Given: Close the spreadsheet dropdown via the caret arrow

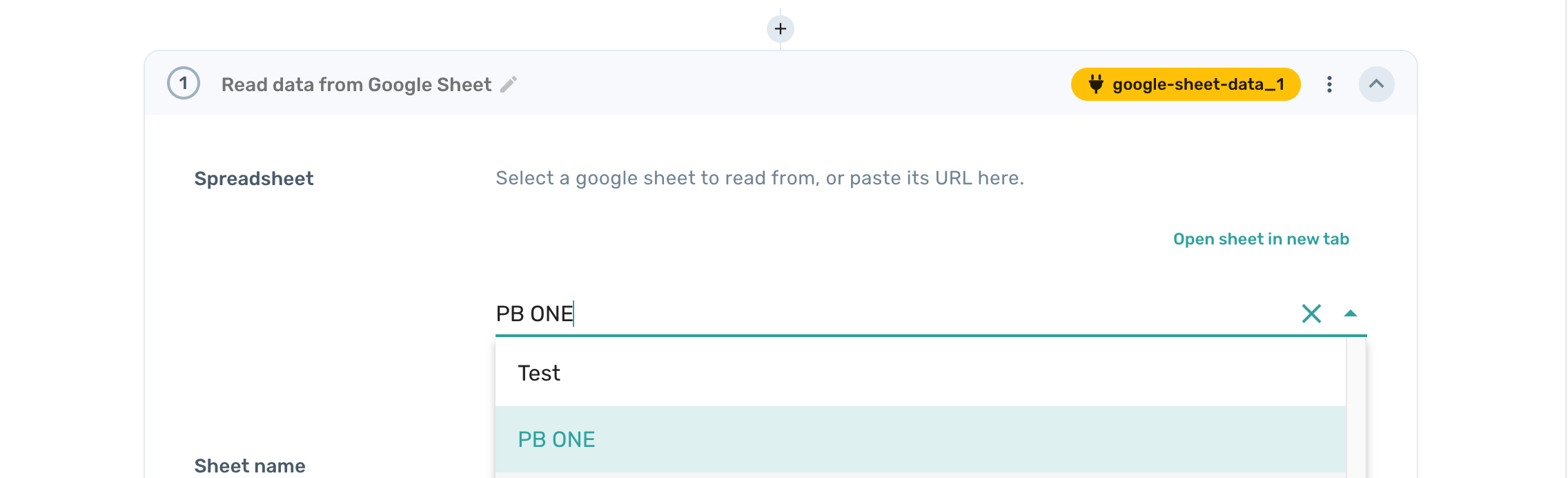Looking at the screenshot, I should click(1351, 314).
